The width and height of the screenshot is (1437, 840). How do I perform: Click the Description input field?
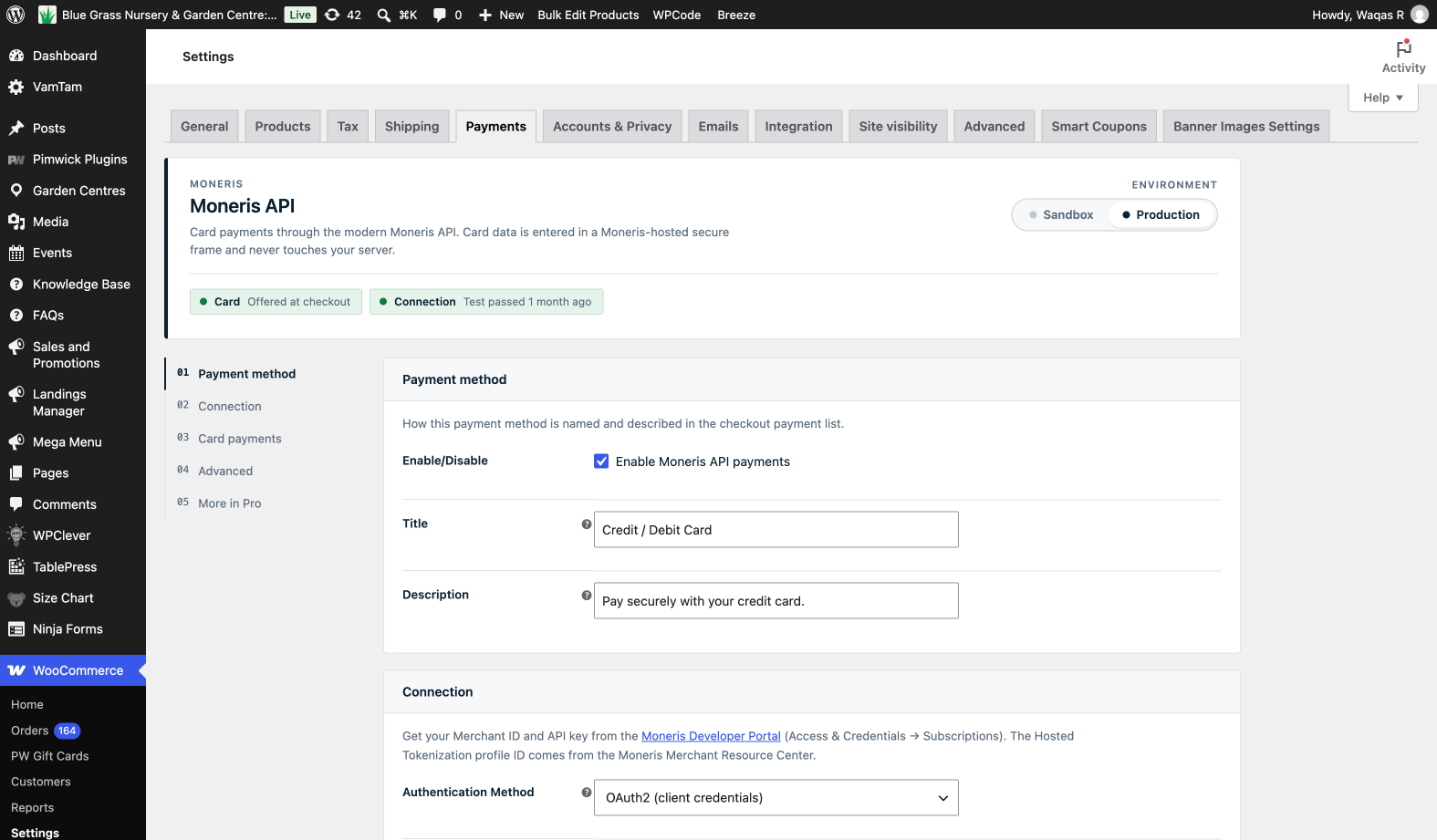pyautogui.click(x=776, y=601)
